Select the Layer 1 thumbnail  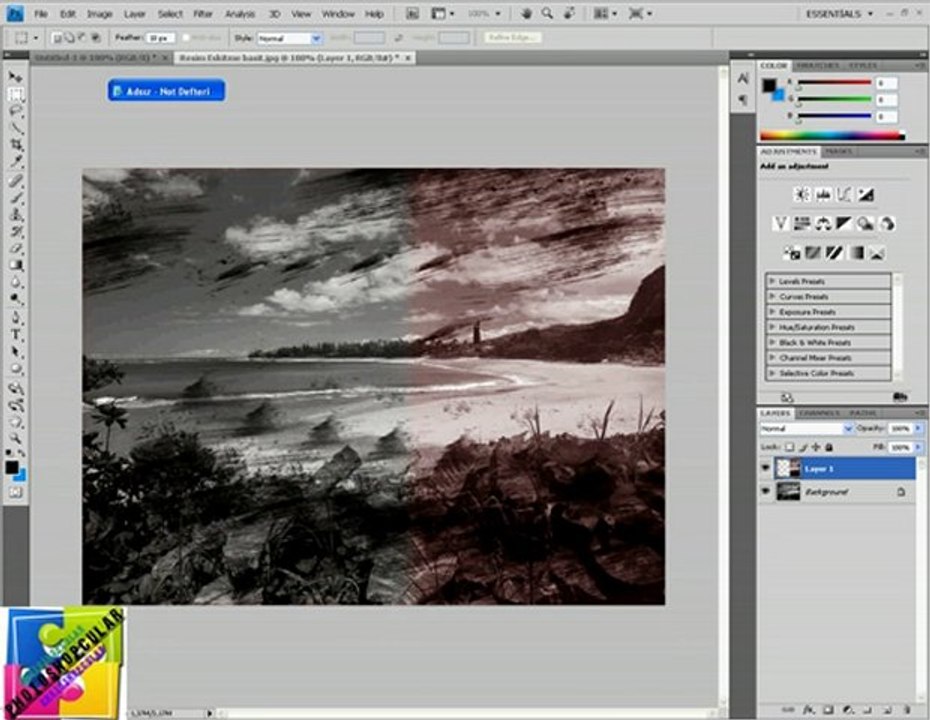coord(789,467)
